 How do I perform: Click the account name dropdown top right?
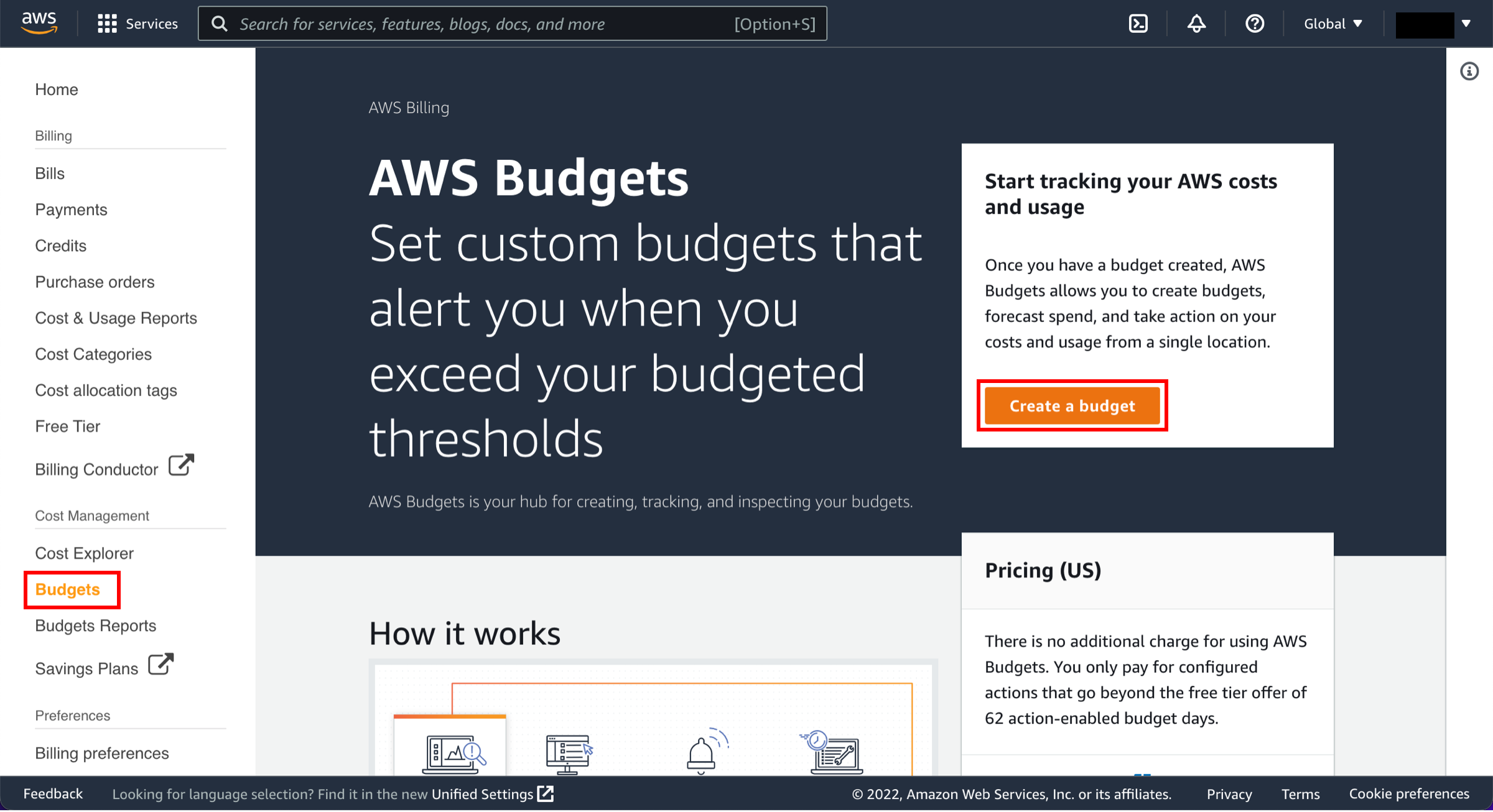point(1430,22)
